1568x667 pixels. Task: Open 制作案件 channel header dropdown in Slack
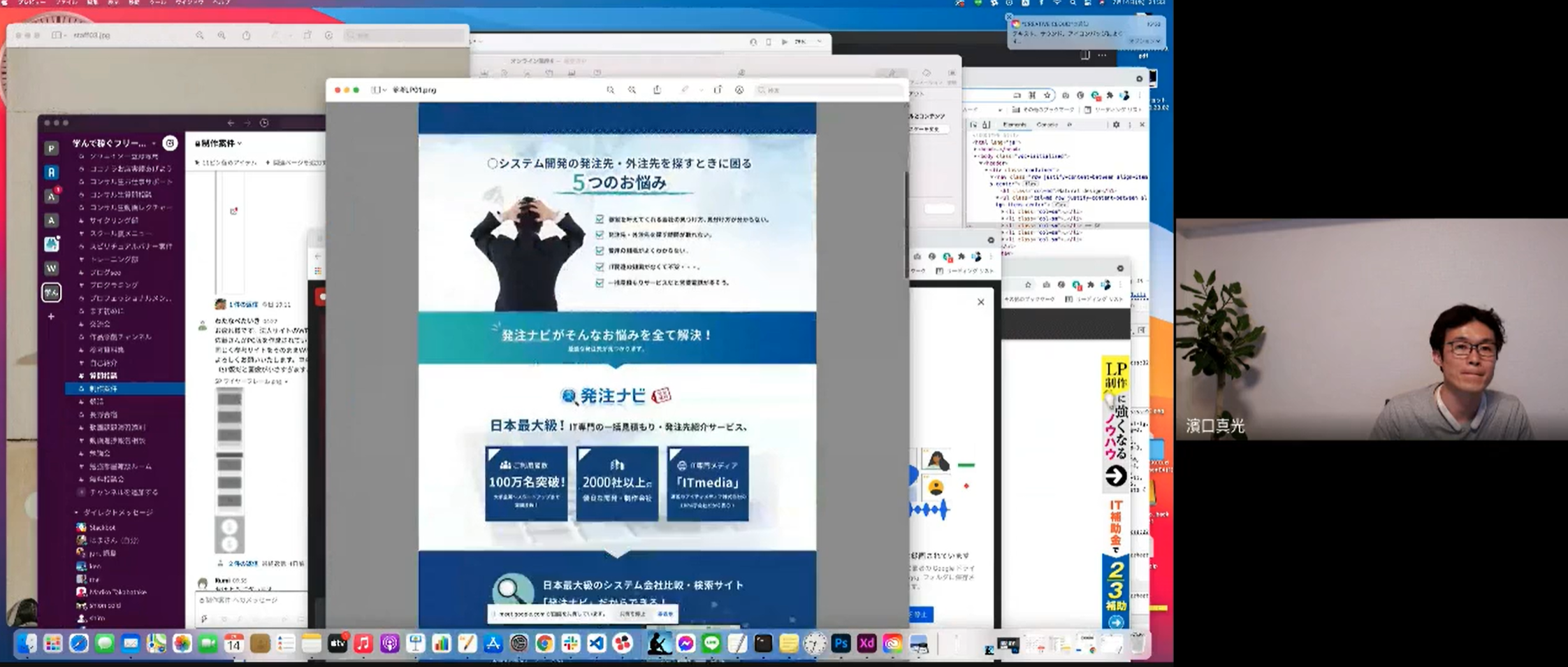click(x=219, y=143)
